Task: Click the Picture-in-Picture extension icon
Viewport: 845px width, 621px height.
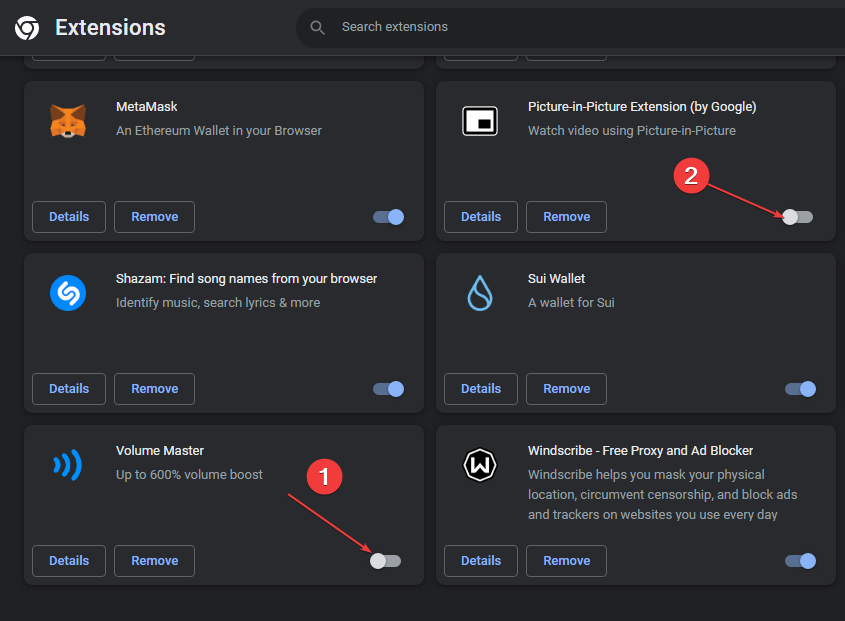Action: click(x=480, y=122)
